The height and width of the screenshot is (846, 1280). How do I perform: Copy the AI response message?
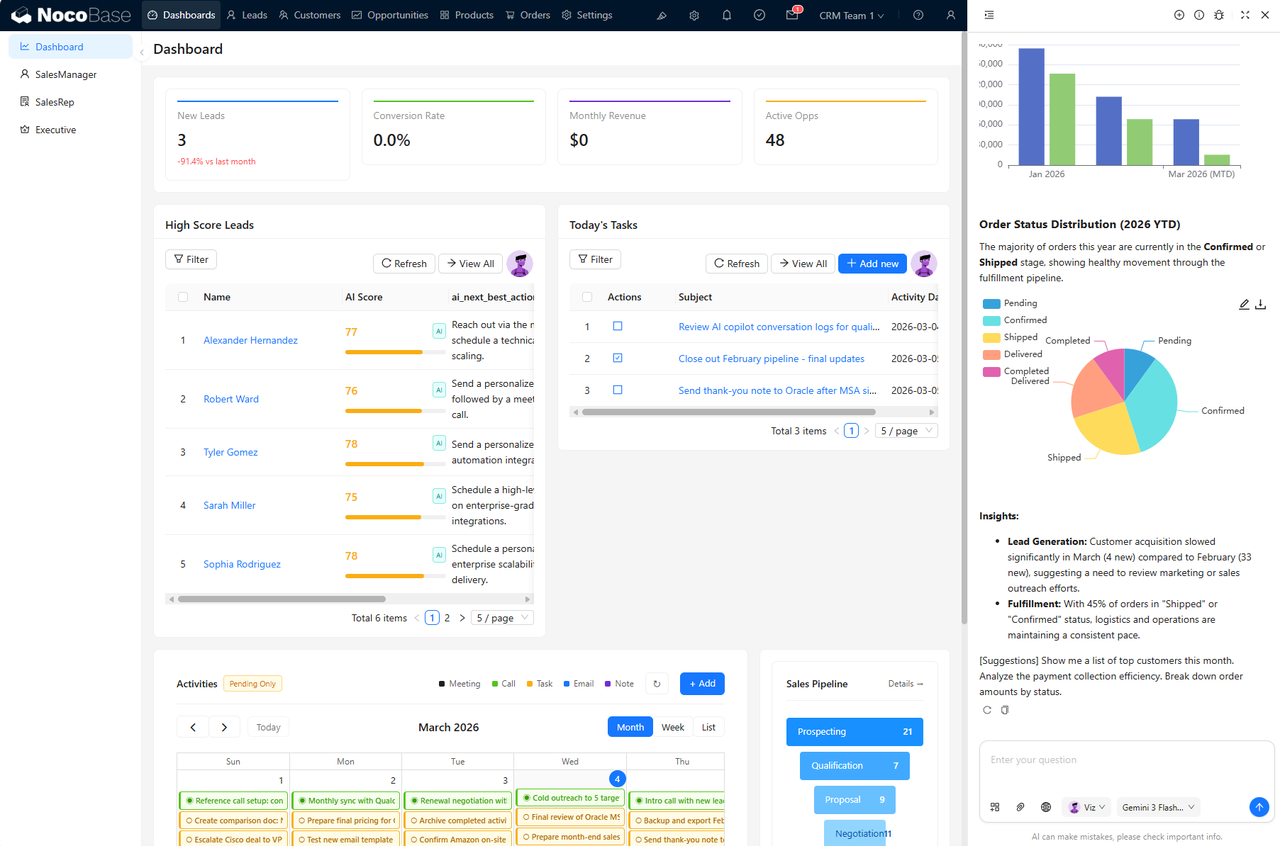(1005, 710)
